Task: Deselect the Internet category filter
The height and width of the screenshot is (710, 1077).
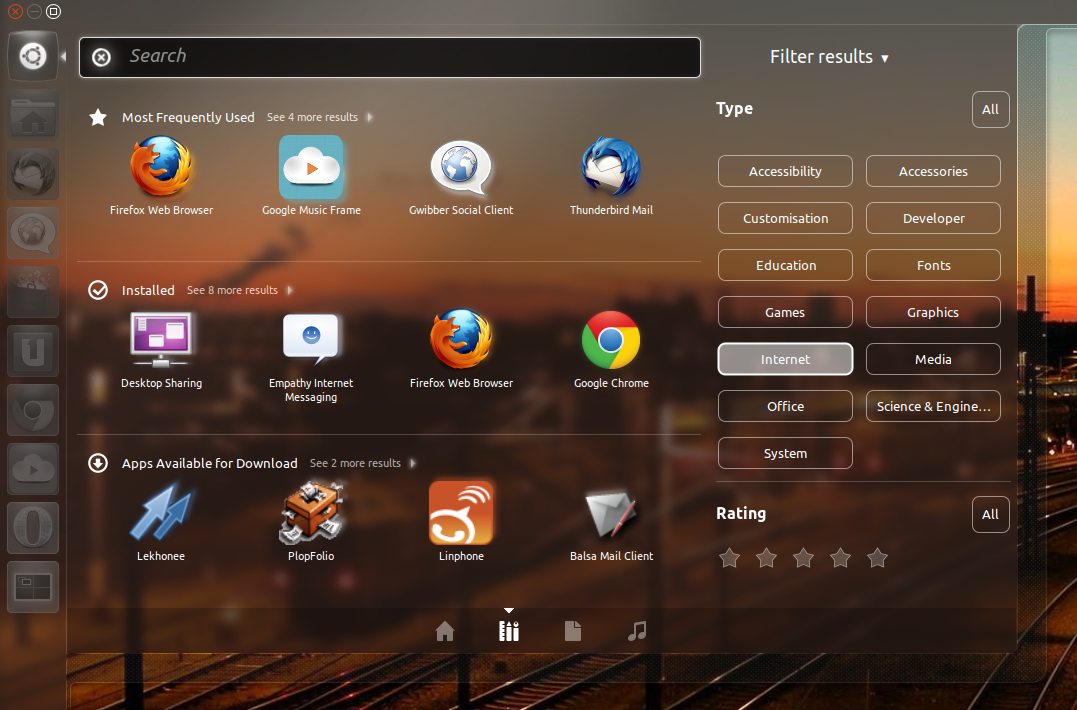Action: (785, 359)
